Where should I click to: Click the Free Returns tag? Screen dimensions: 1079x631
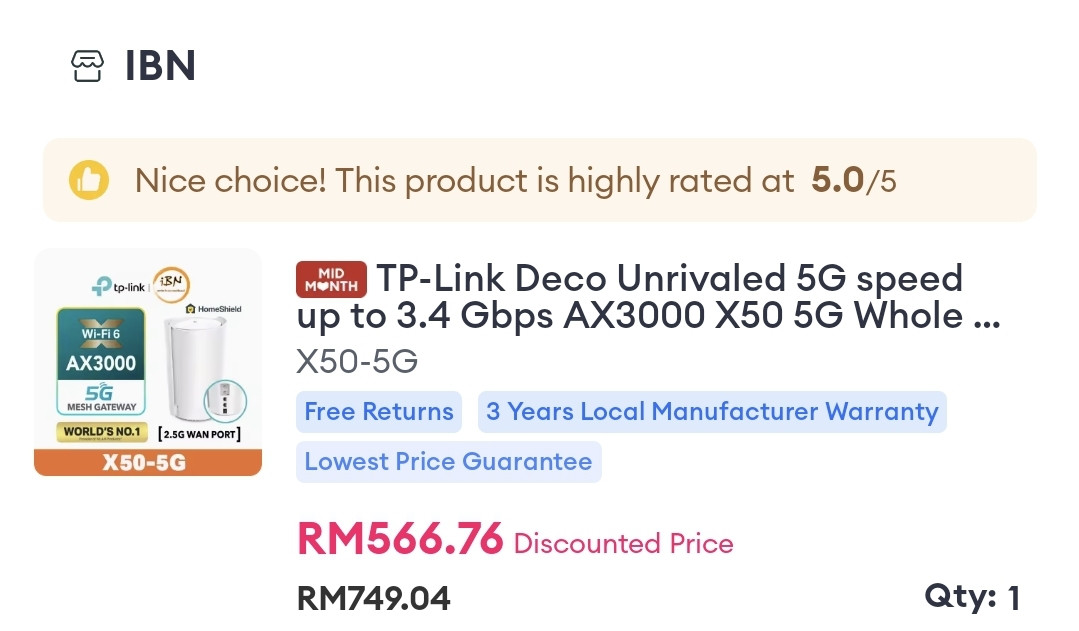(379, 412)
